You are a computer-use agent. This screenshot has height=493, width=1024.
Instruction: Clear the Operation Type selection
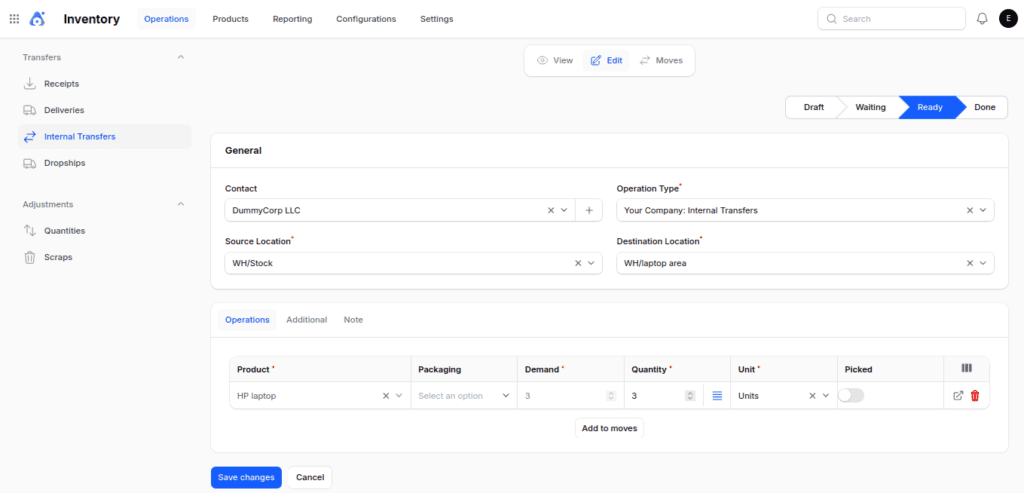[970, 210]
